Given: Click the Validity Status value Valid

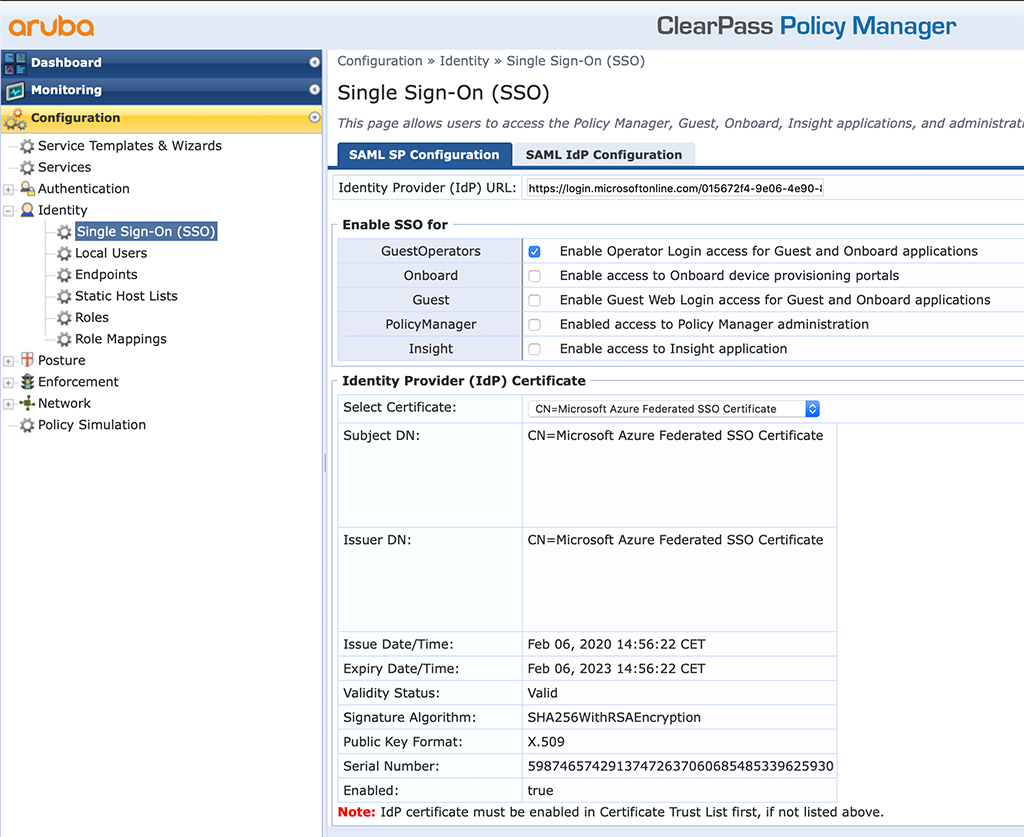Looking at the screenshot, I should click(543, 693).
